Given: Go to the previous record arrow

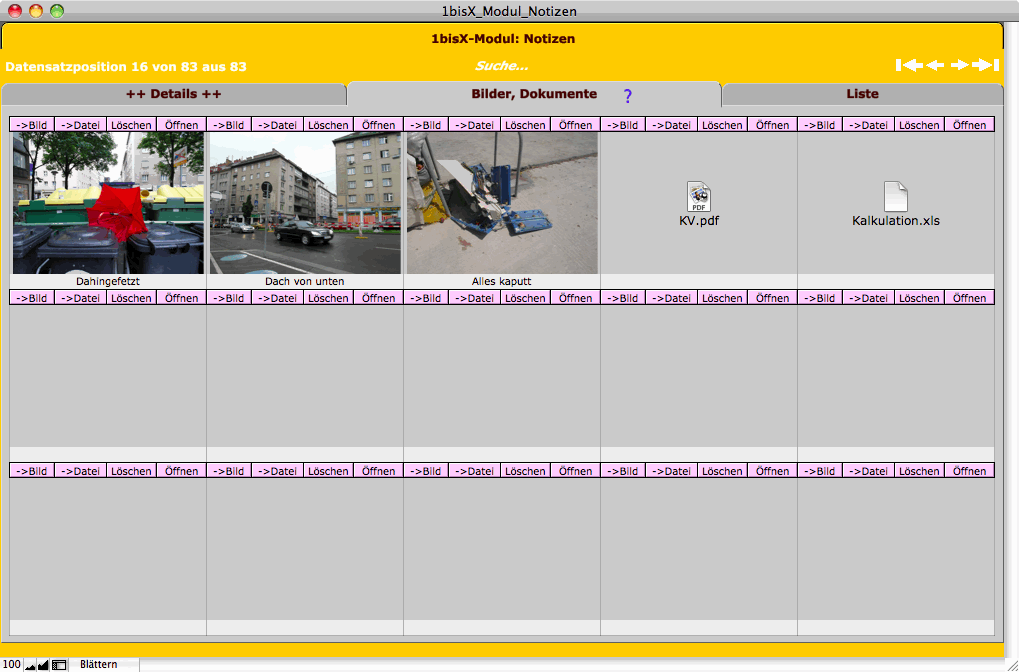Looking at the screenshot, I should coord(935,65).
